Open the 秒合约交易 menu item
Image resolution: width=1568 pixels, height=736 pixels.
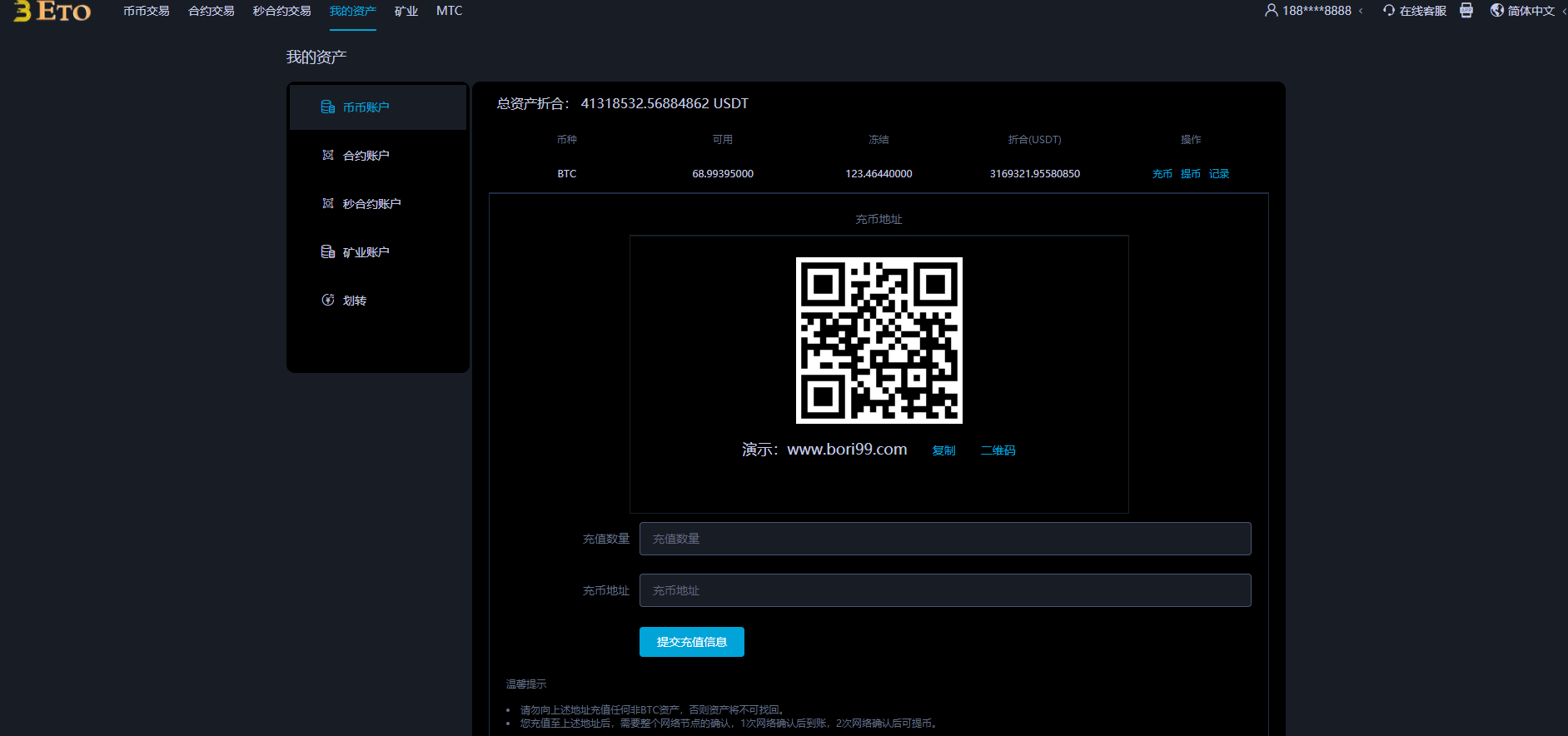tap(282, 11)
